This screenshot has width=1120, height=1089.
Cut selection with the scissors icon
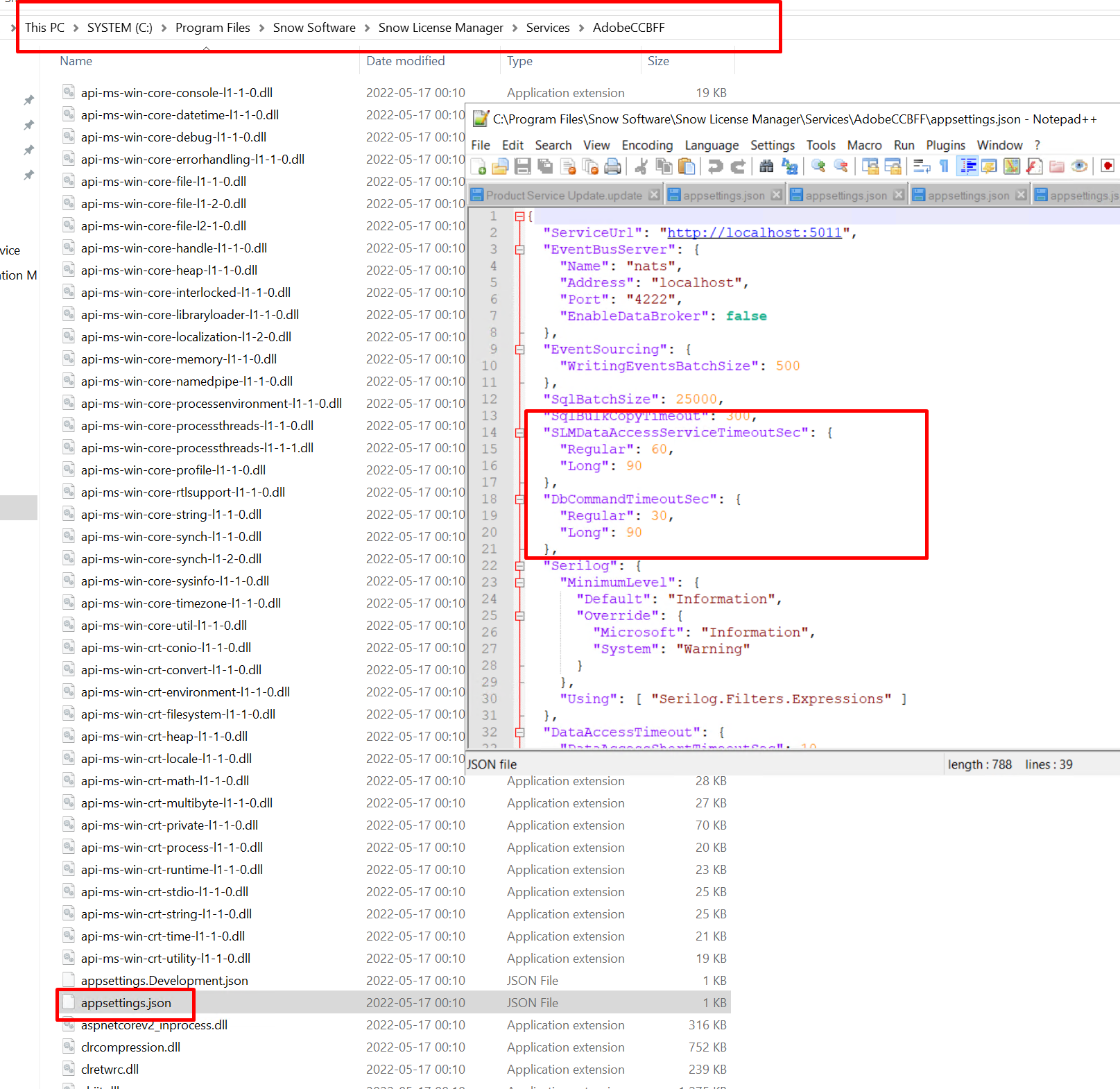pos(641,166)
